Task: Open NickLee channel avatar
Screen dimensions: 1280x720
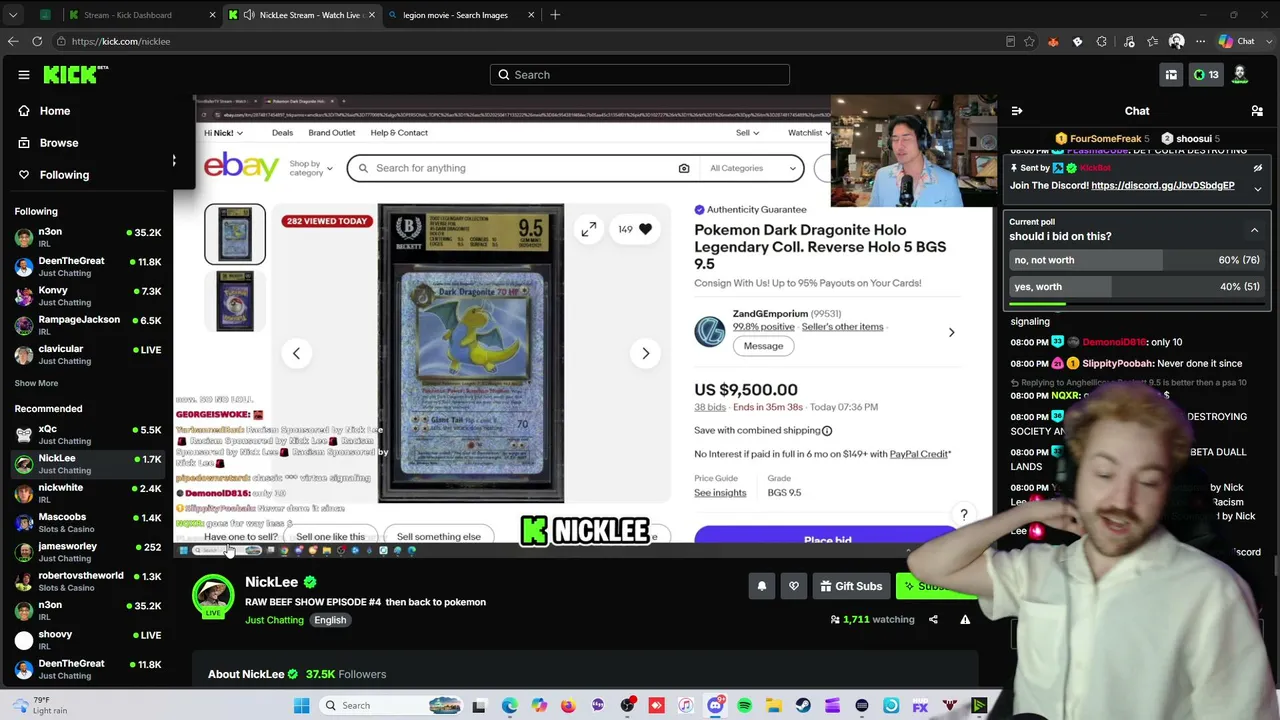Action: tap(213, 595)
